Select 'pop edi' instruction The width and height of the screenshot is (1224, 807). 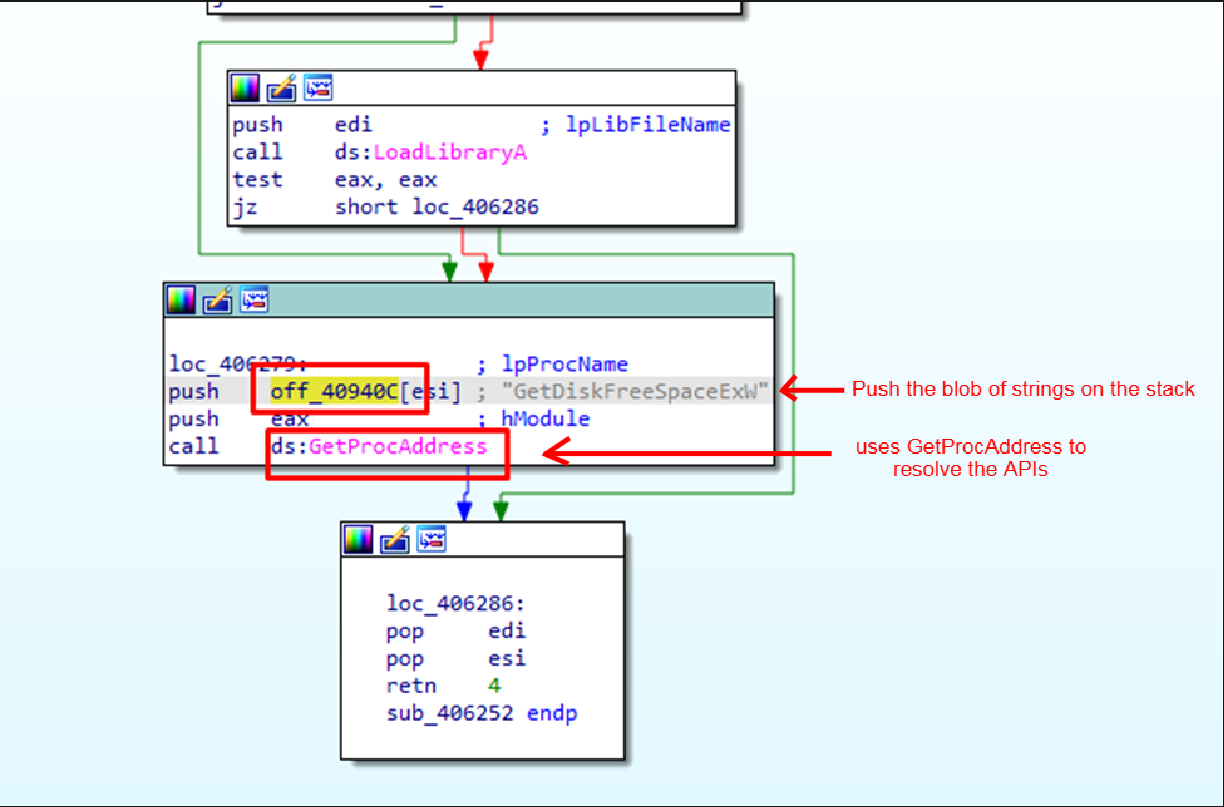(x=456, y=631)
